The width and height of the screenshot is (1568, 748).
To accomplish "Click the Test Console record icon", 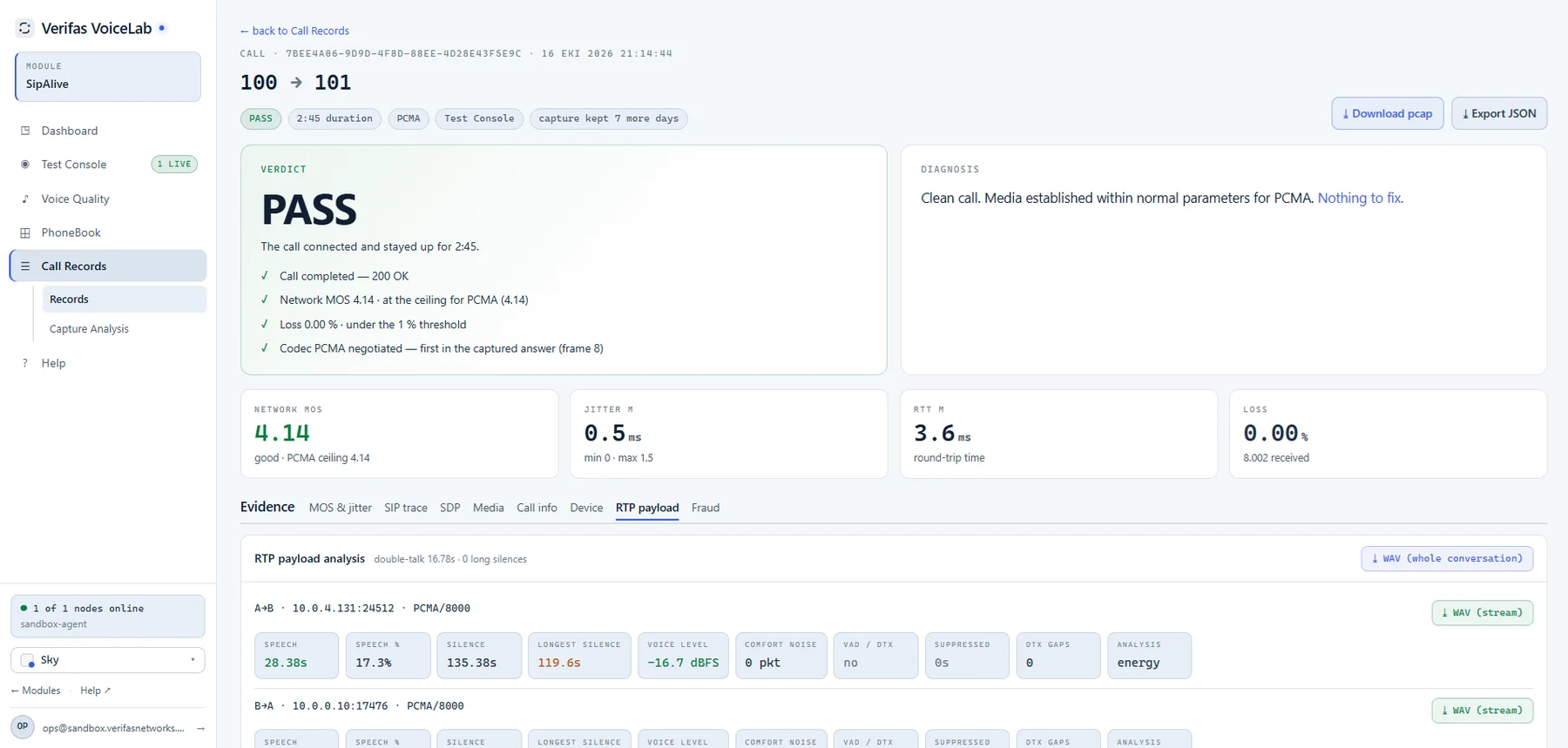I will 25,165.
